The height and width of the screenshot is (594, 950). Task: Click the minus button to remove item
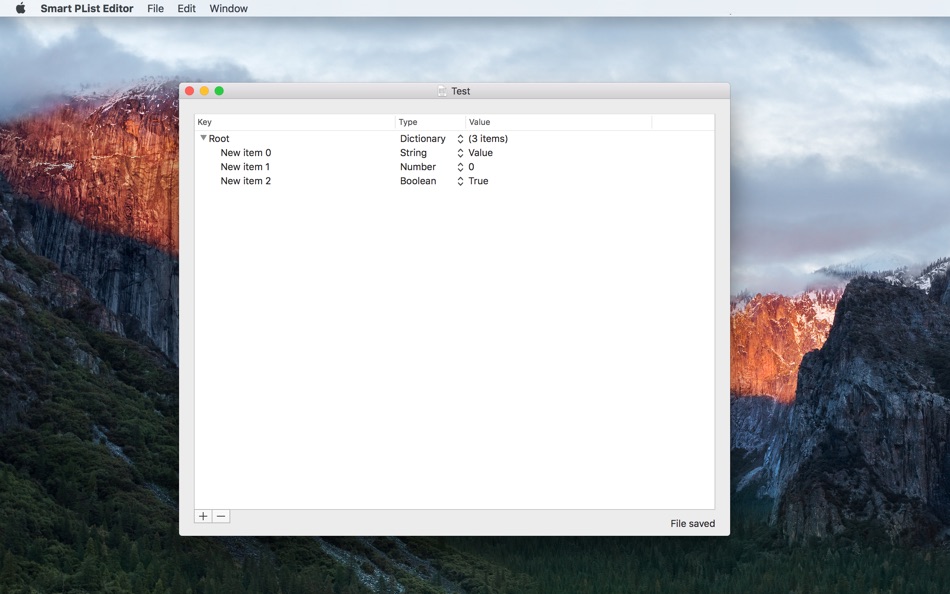click(221, 516)
